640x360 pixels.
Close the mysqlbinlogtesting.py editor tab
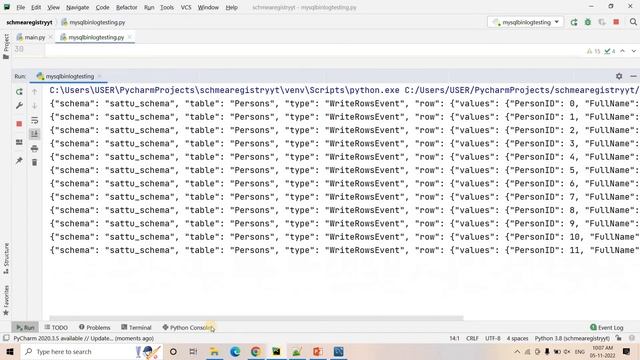(x=129, y=37)
